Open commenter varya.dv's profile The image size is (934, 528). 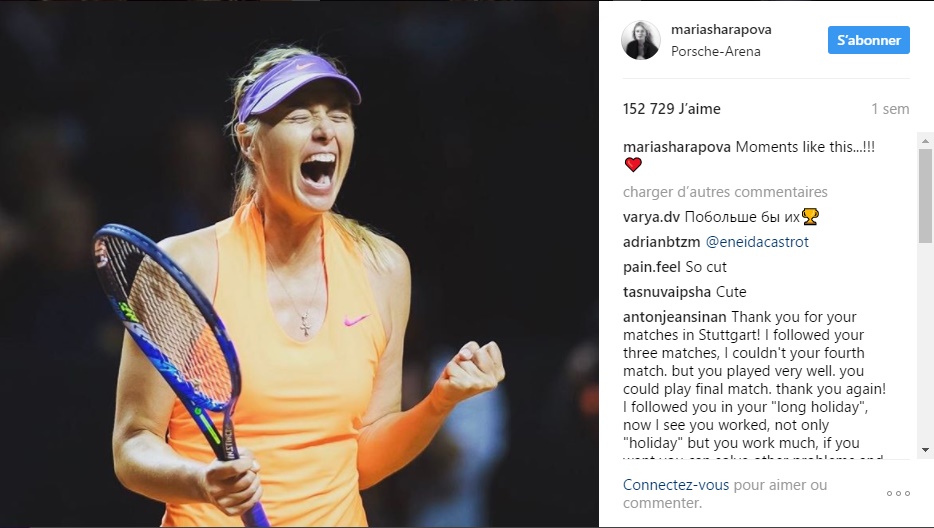coord(651,217)
